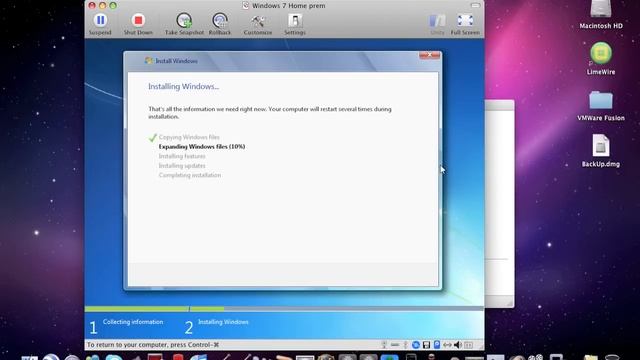Viewport: 640px width, 360px height.
Task: Click the green installation progress bar
Action: (154, 309)
